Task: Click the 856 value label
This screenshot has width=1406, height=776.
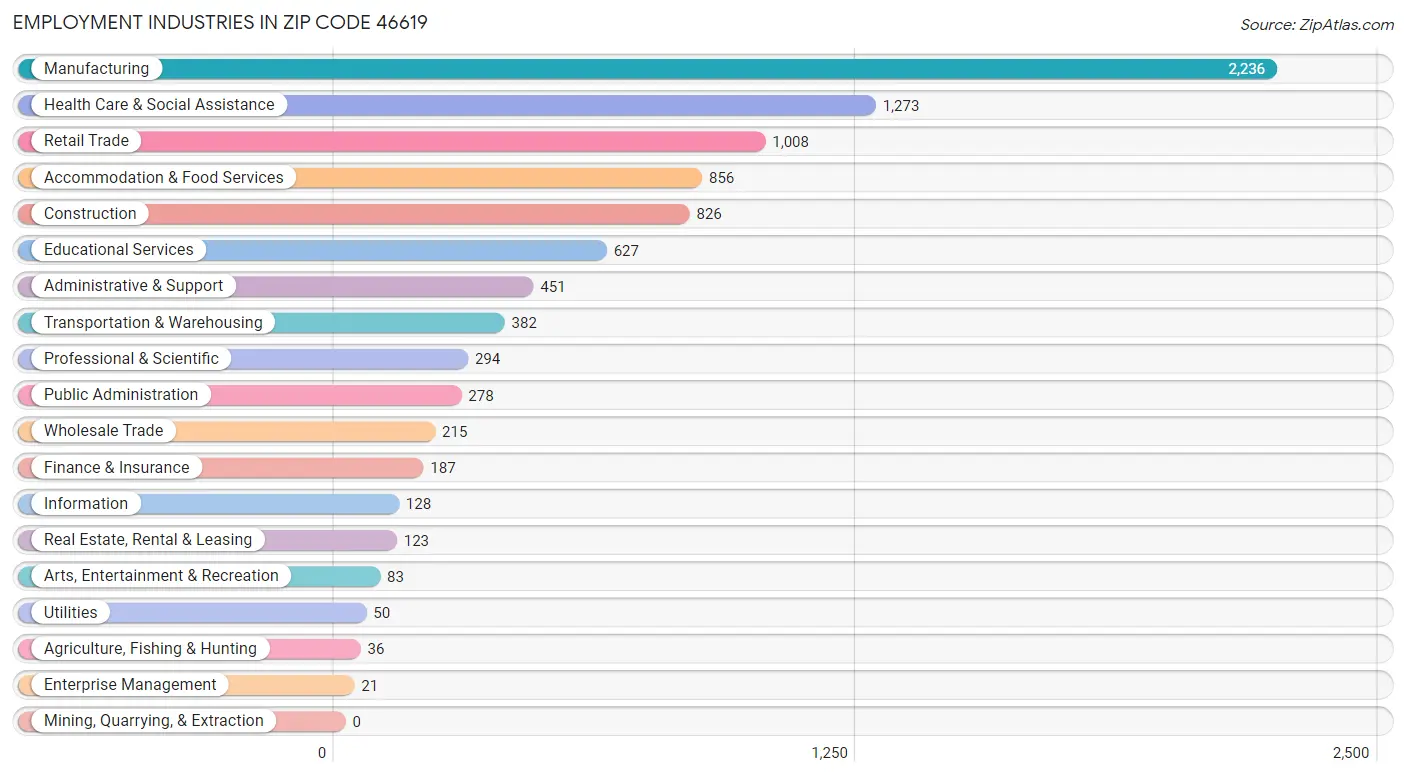Action: [x=722, y=178]
